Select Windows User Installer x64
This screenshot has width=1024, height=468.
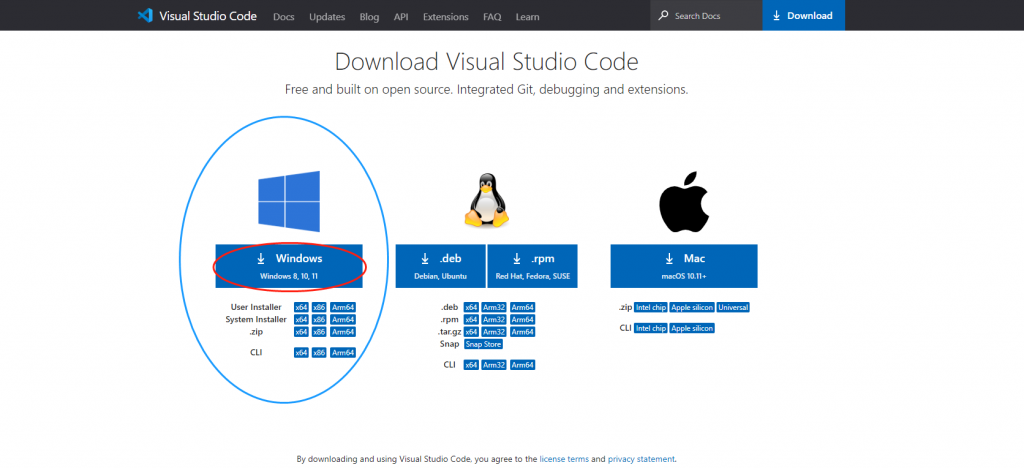[x=301, y=307]
